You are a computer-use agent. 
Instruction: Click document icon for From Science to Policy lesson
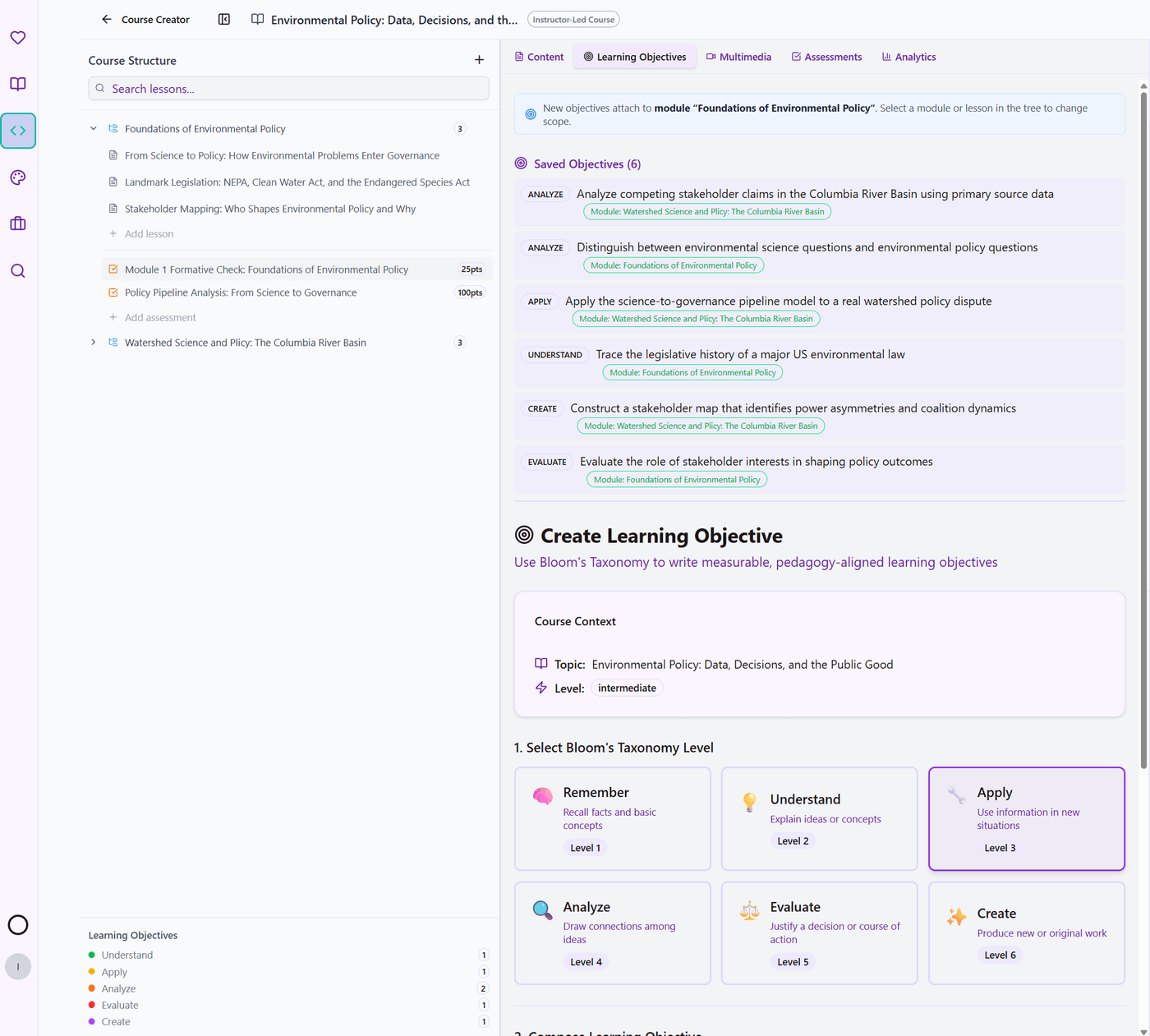coord(113,155)
